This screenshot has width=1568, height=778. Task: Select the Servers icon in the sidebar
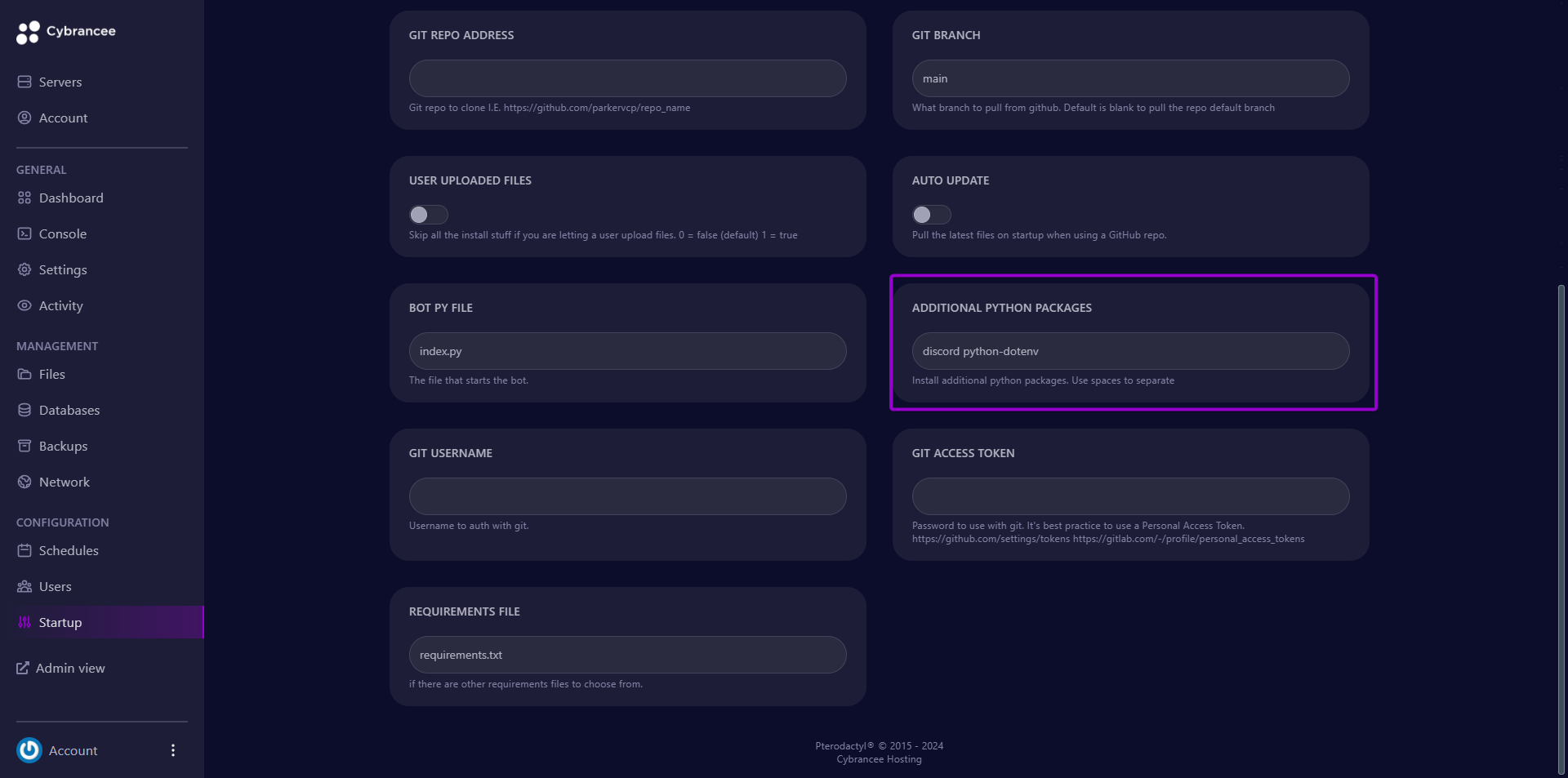tap(24, 82)
